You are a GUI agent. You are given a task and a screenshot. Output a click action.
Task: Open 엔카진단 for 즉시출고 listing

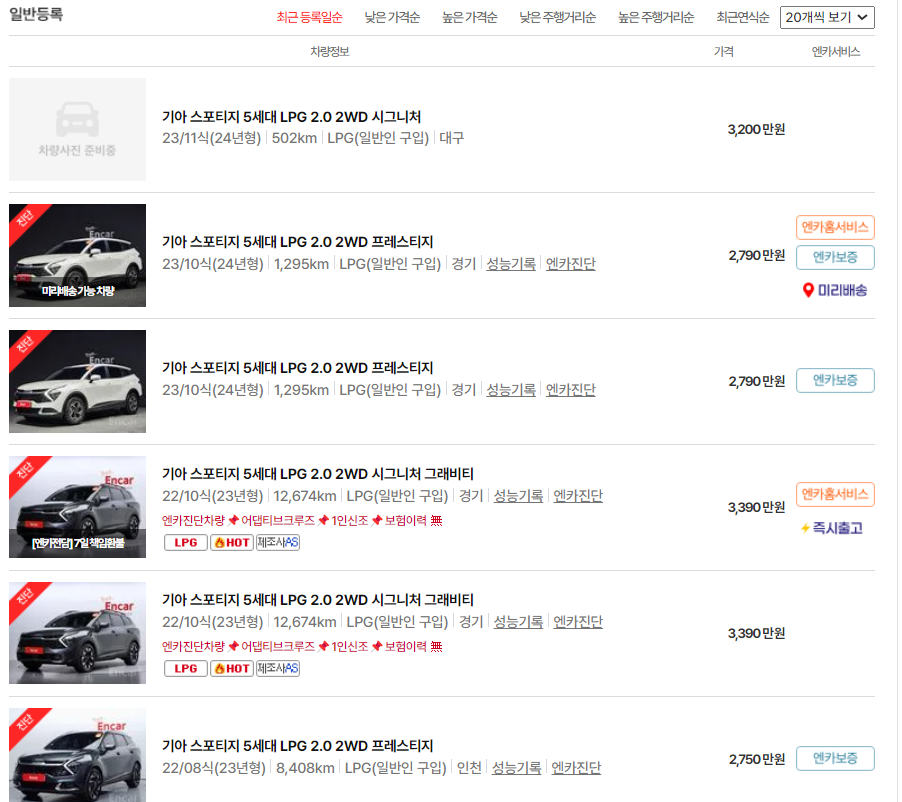pyautogui.click(x=578, y=496)
